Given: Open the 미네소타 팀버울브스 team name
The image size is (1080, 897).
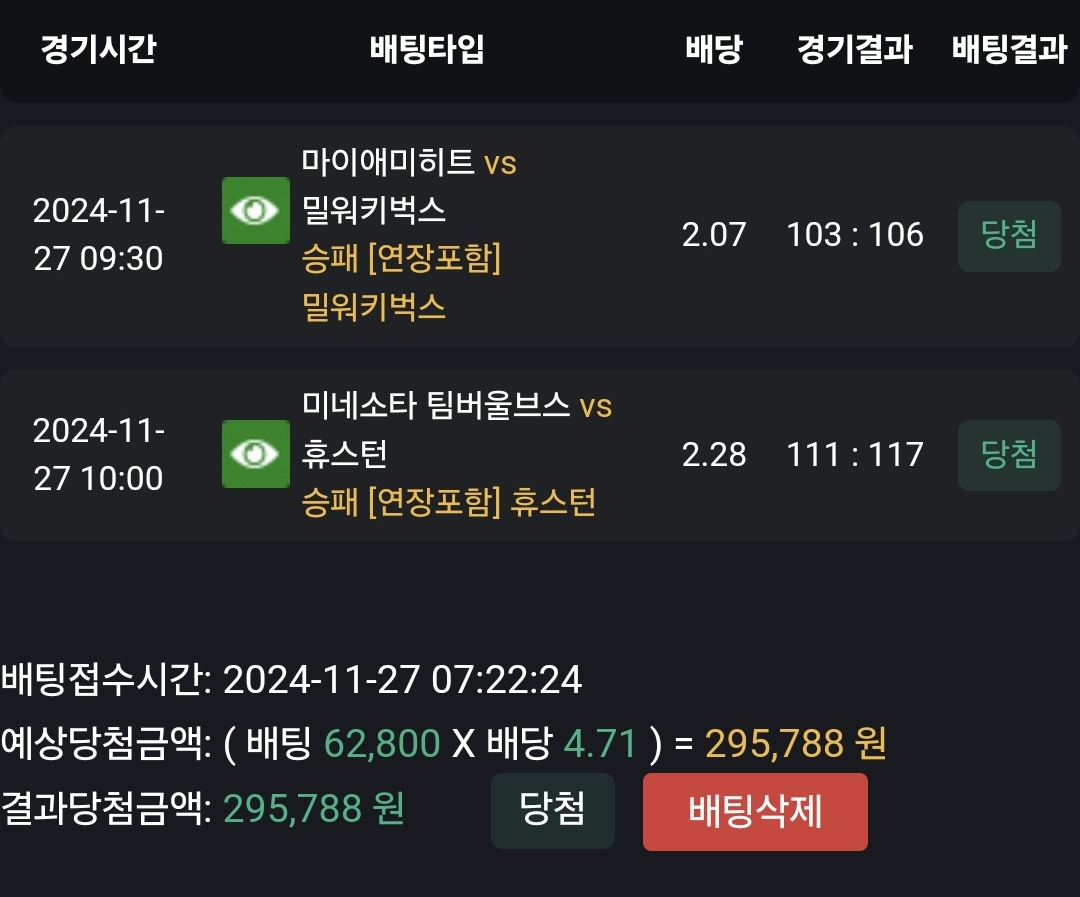Looking at the screenshot, I should 436,406.
